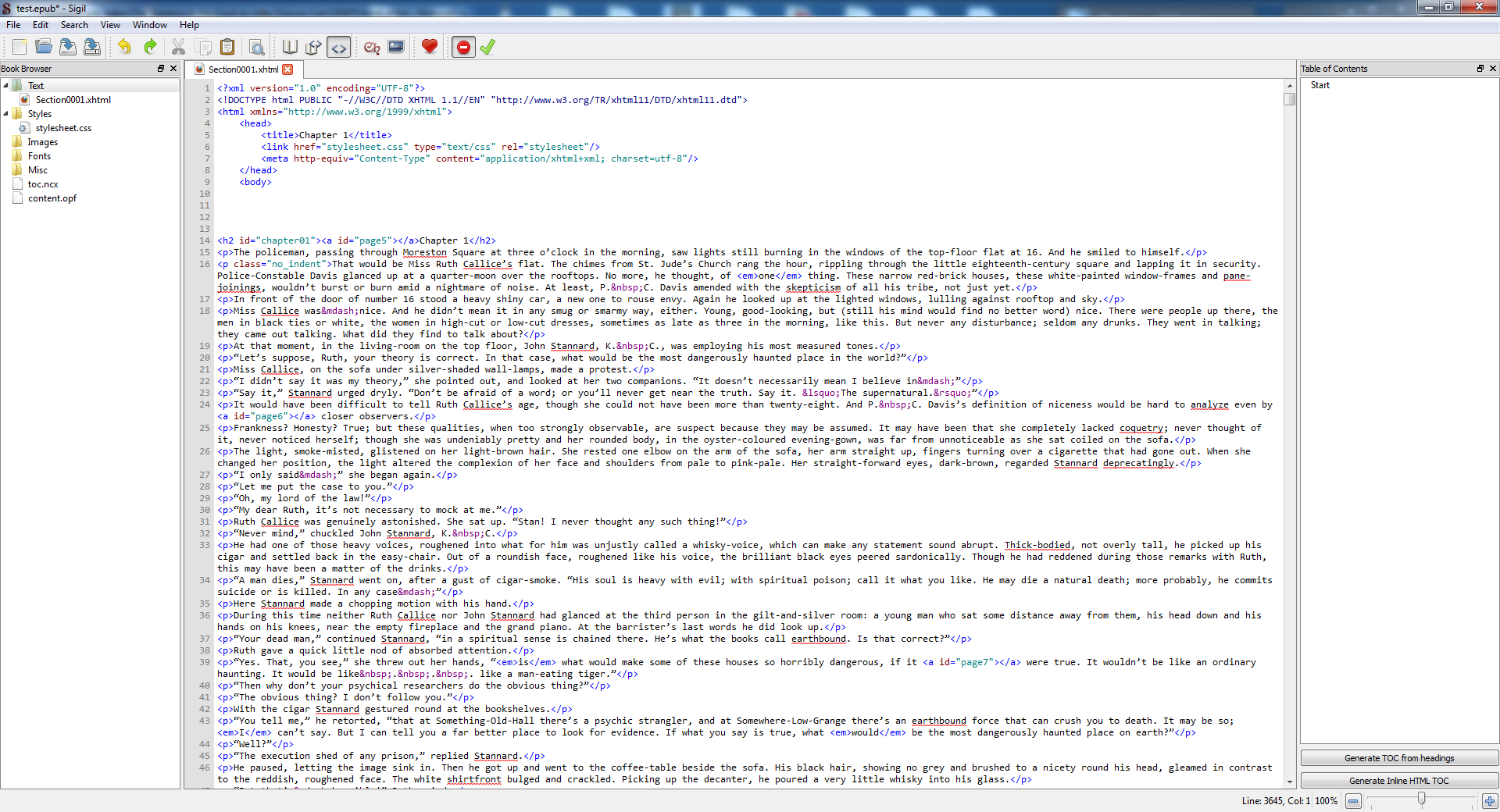
Task: Click the code editor vertical scrollbar thumb
Action: (x=1289, y=99)
